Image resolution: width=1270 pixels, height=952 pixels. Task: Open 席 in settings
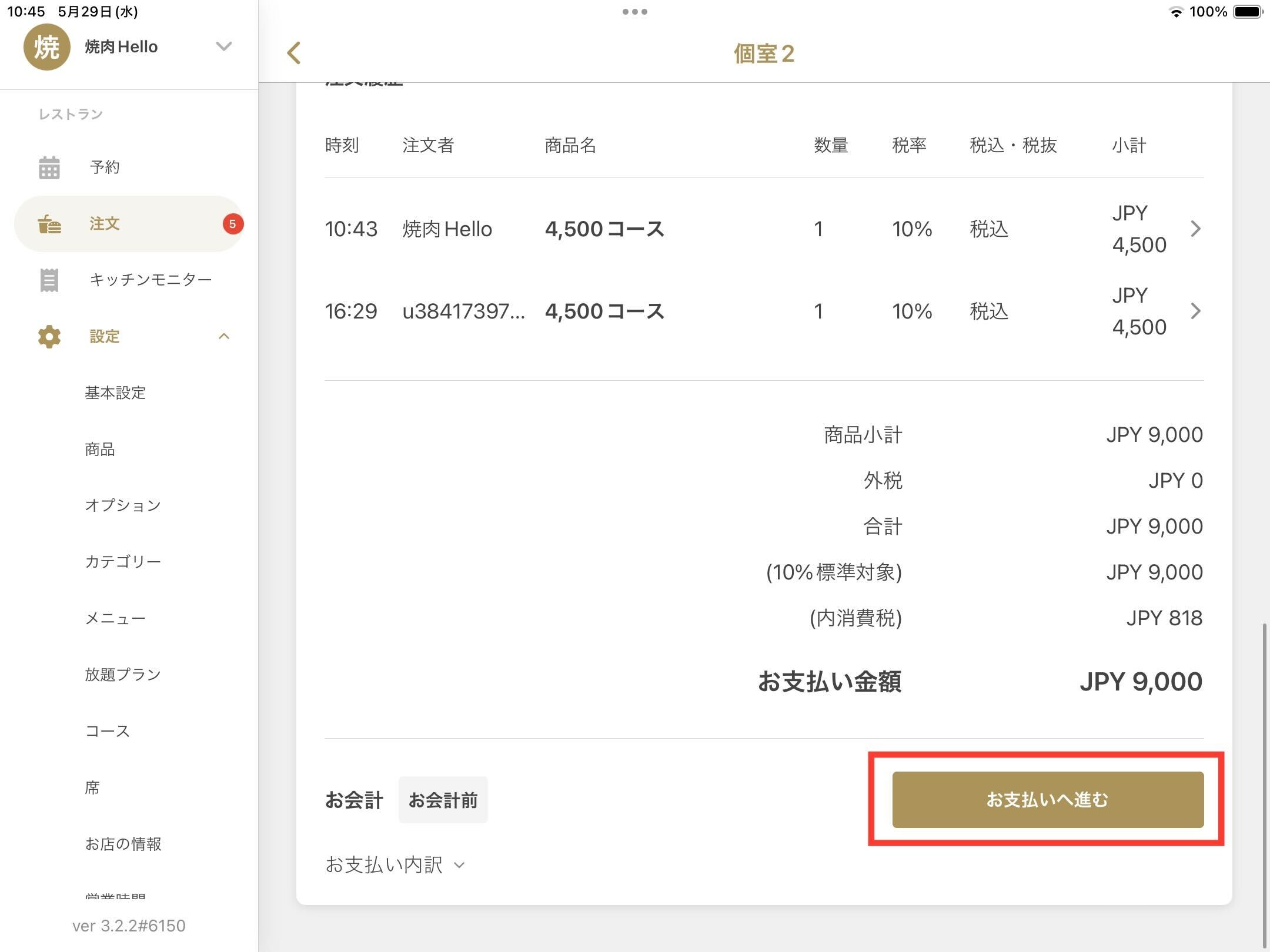click(x=92, y=787)
